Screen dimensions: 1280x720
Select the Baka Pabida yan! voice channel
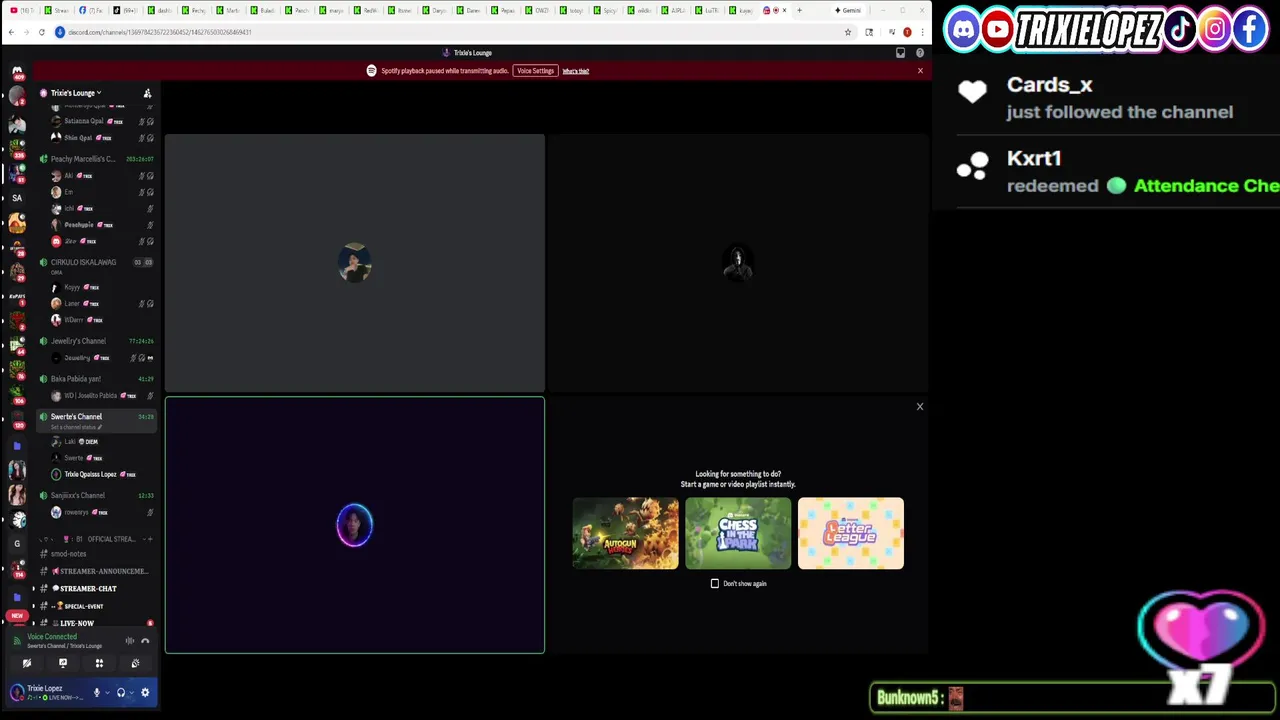tap(96, 379)
